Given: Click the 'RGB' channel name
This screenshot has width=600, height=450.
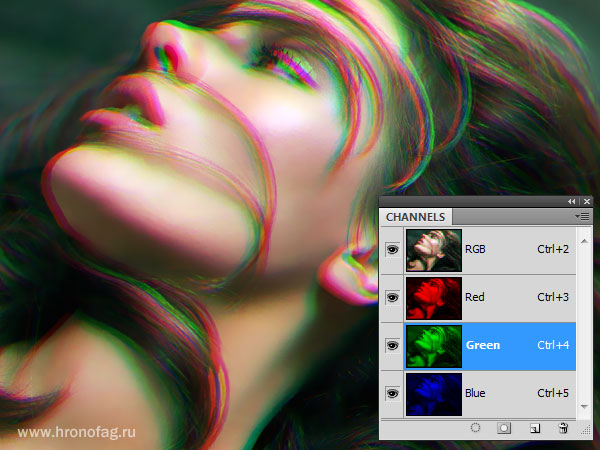Looking at the screenshot, I should coord(475,249).
